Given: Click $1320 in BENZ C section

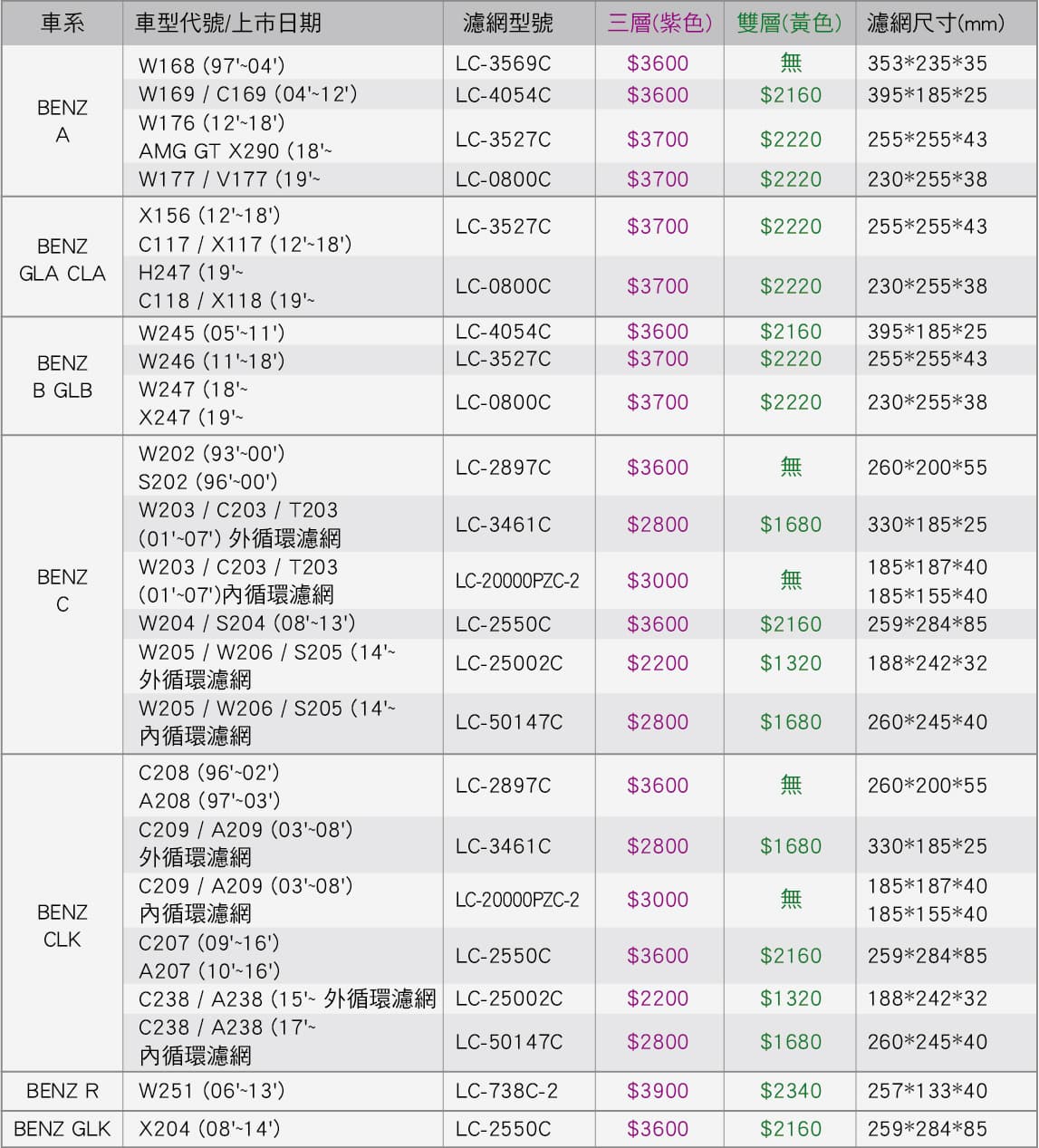Looking at the screenshot, I should click(x=791, y=663).
